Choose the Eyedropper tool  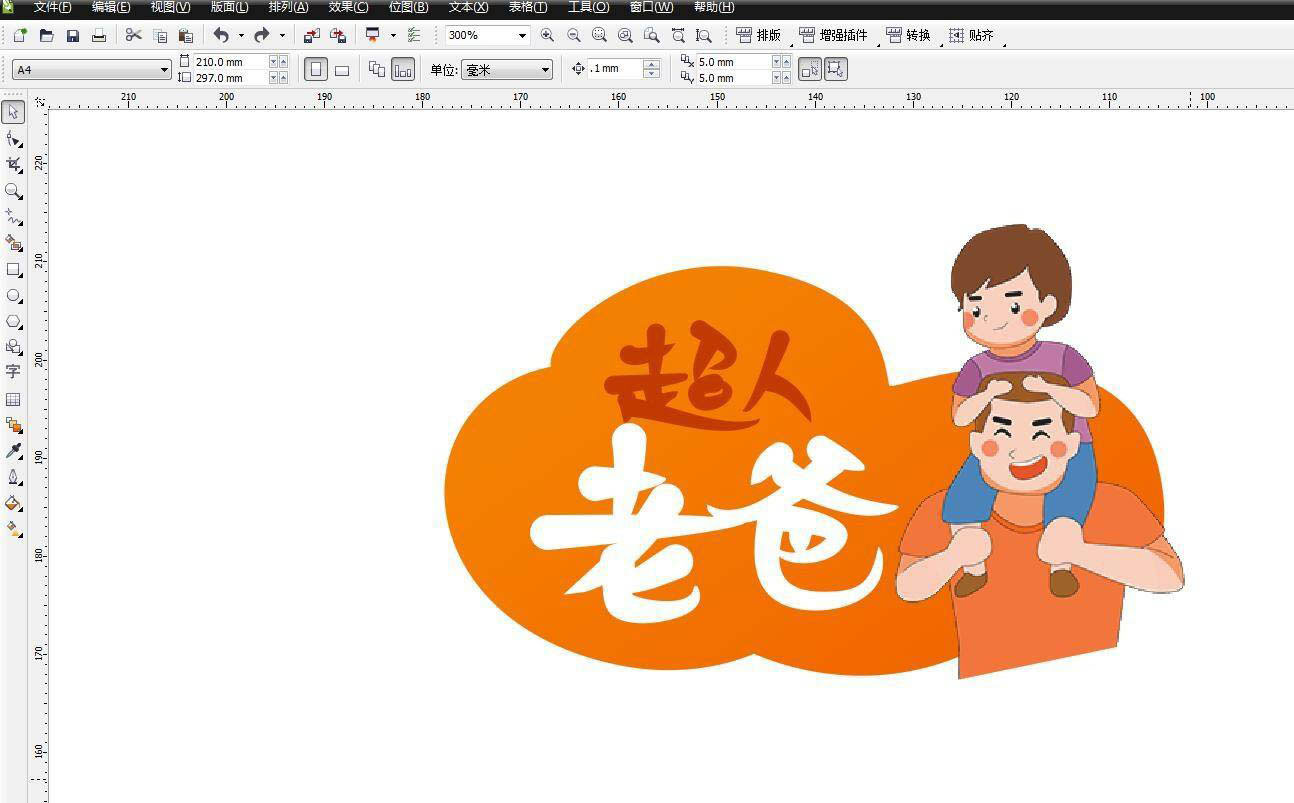tap(13, 451)
